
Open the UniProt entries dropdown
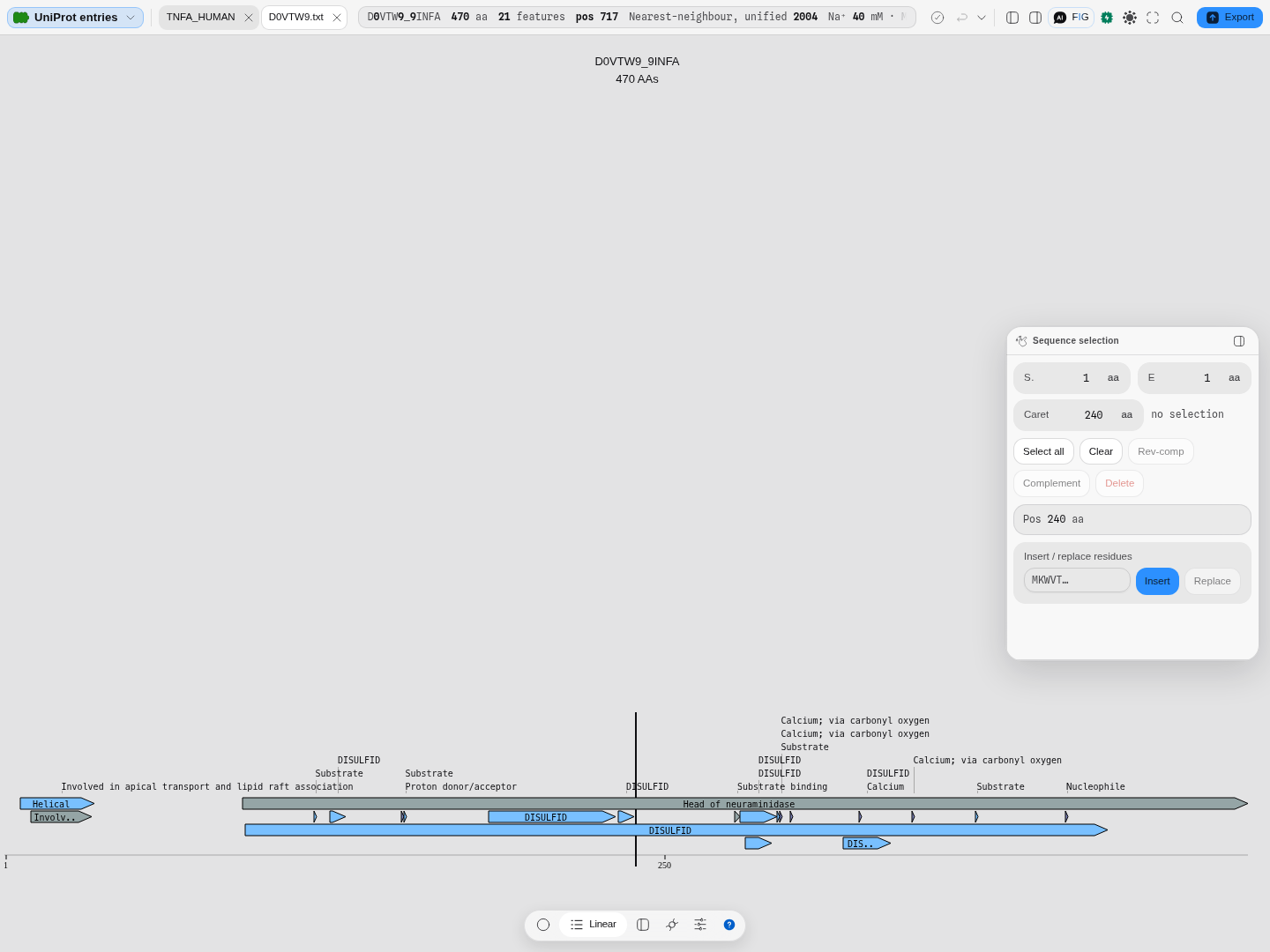[75, 18]
